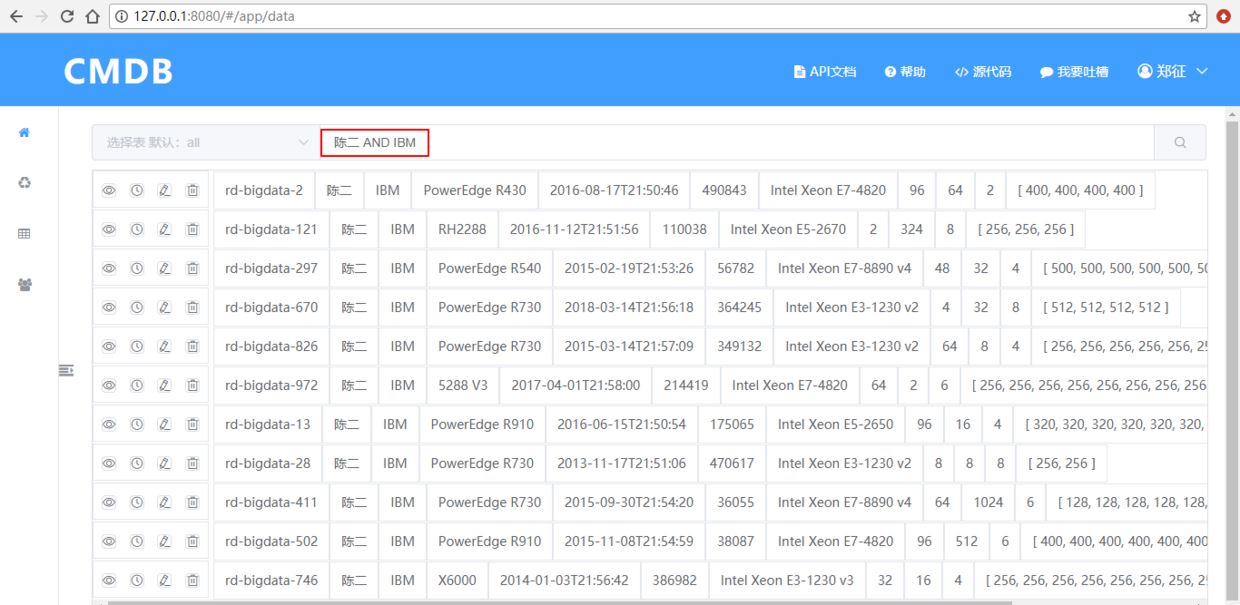Delete row rd-bigdata-28 with trash icon

click(x=192, y=463)
